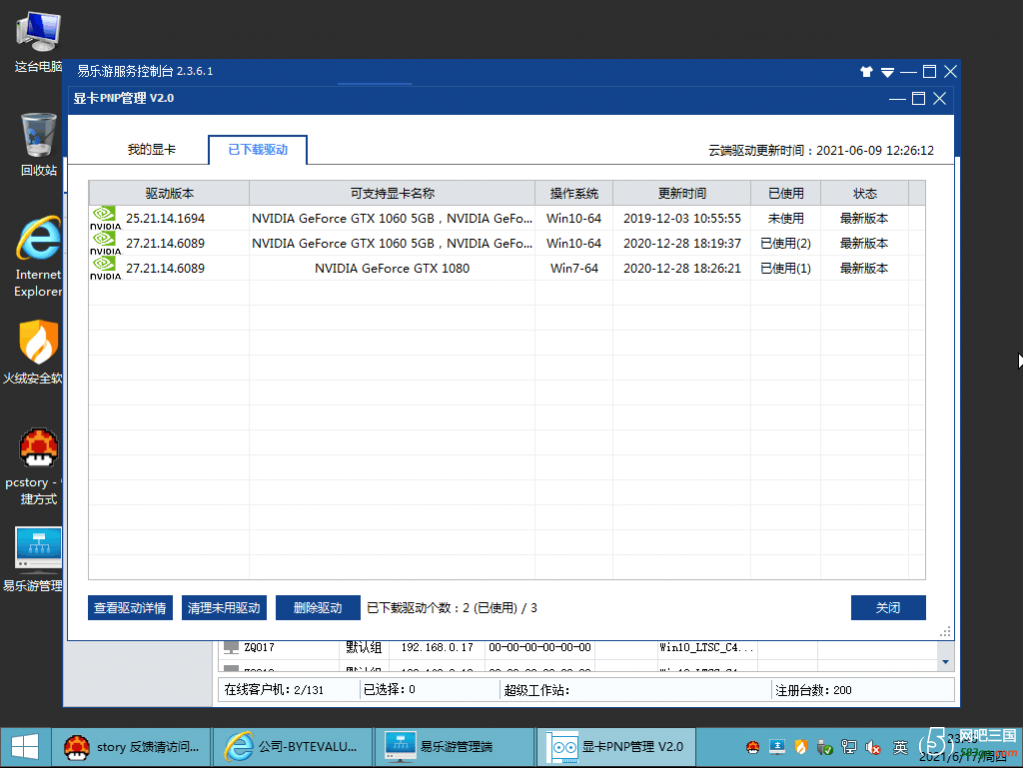
Task: Click the 未使用 status cell
Action: tap(786, 219)
